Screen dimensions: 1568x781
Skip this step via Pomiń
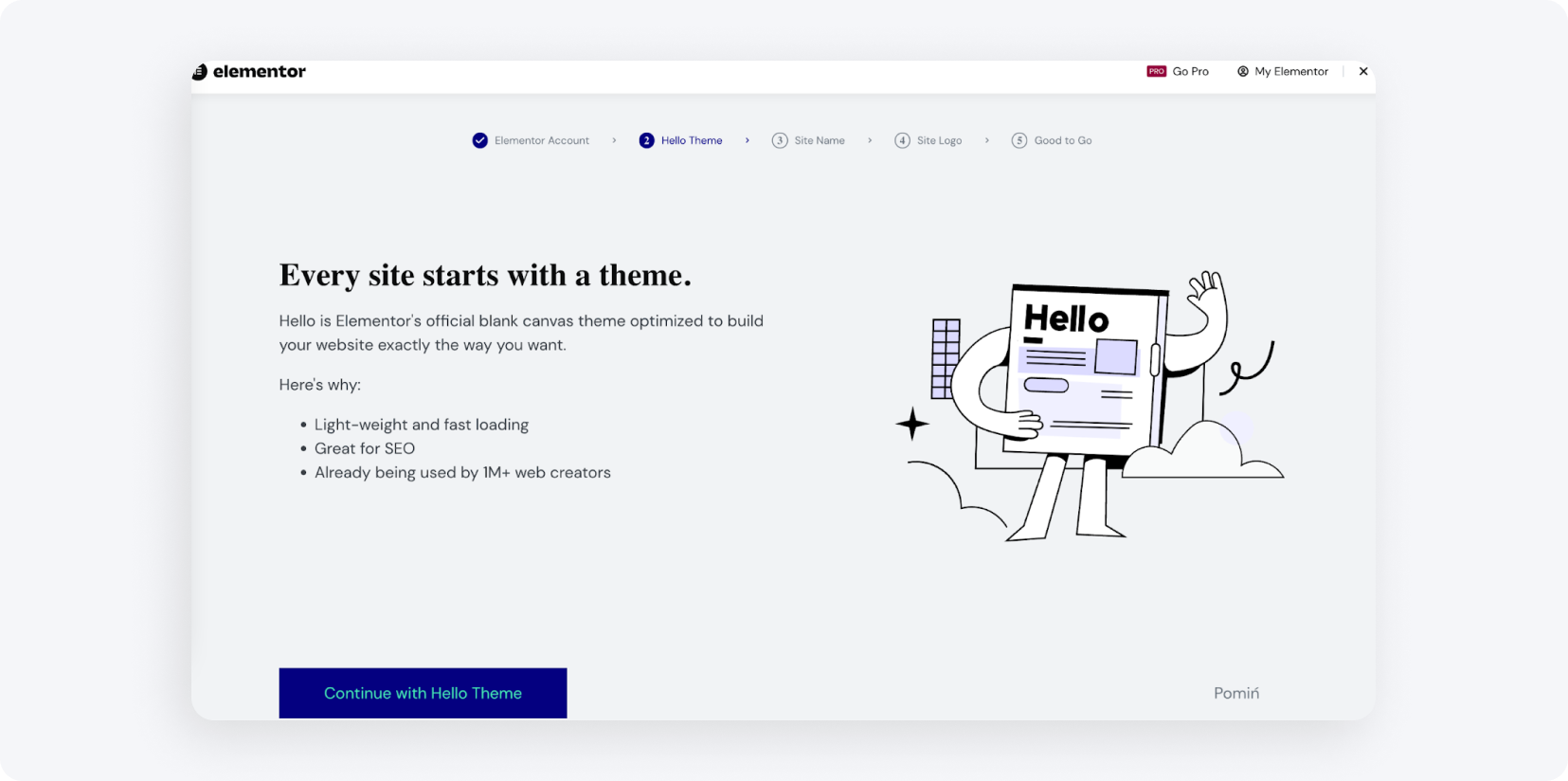[x=1236, y=693]
